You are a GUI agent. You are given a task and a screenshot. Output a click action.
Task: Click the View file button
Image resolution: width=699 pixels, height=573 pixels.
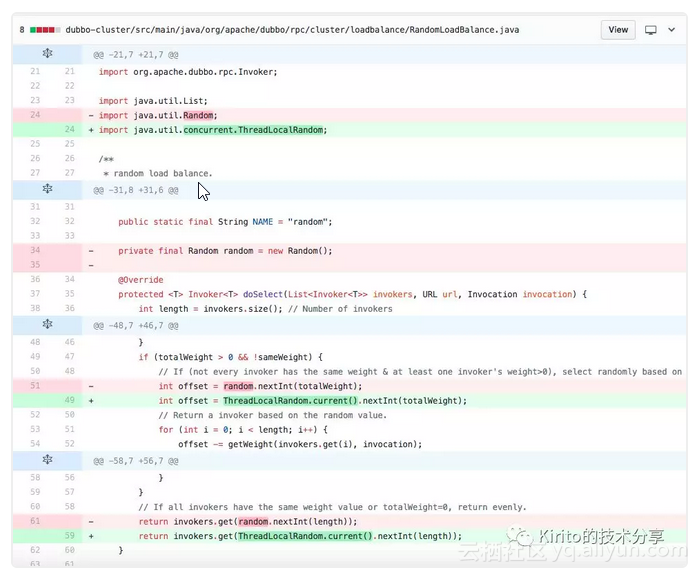(x=618, y=30)
